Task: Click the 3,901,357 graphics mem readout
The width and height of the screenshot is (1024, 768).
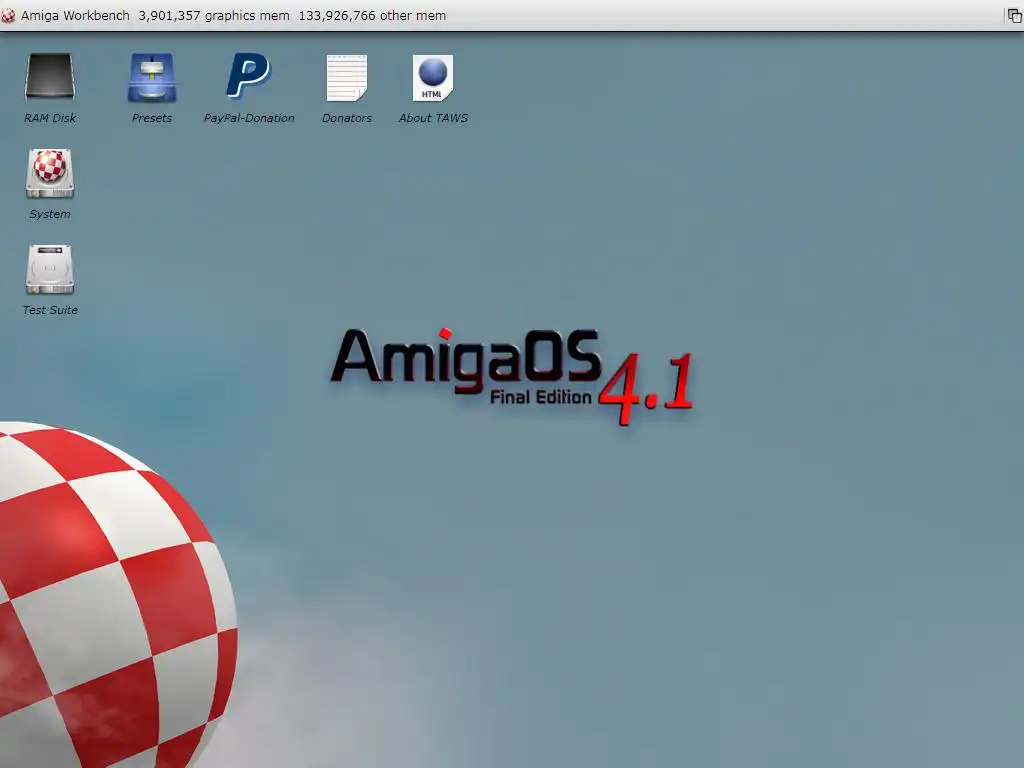Action: (x=214, y=15)
